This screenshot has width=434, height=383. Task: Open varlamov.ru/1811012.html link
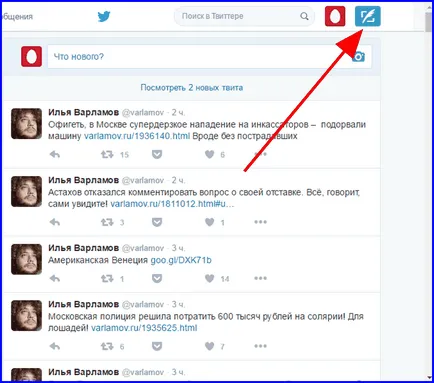[x=172, y=204]
